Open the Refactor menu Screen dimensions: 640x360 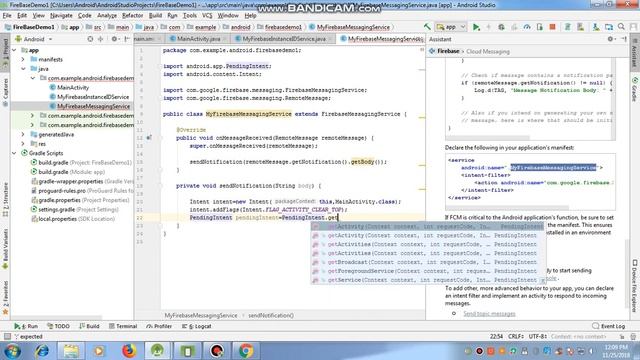point(133,16)
